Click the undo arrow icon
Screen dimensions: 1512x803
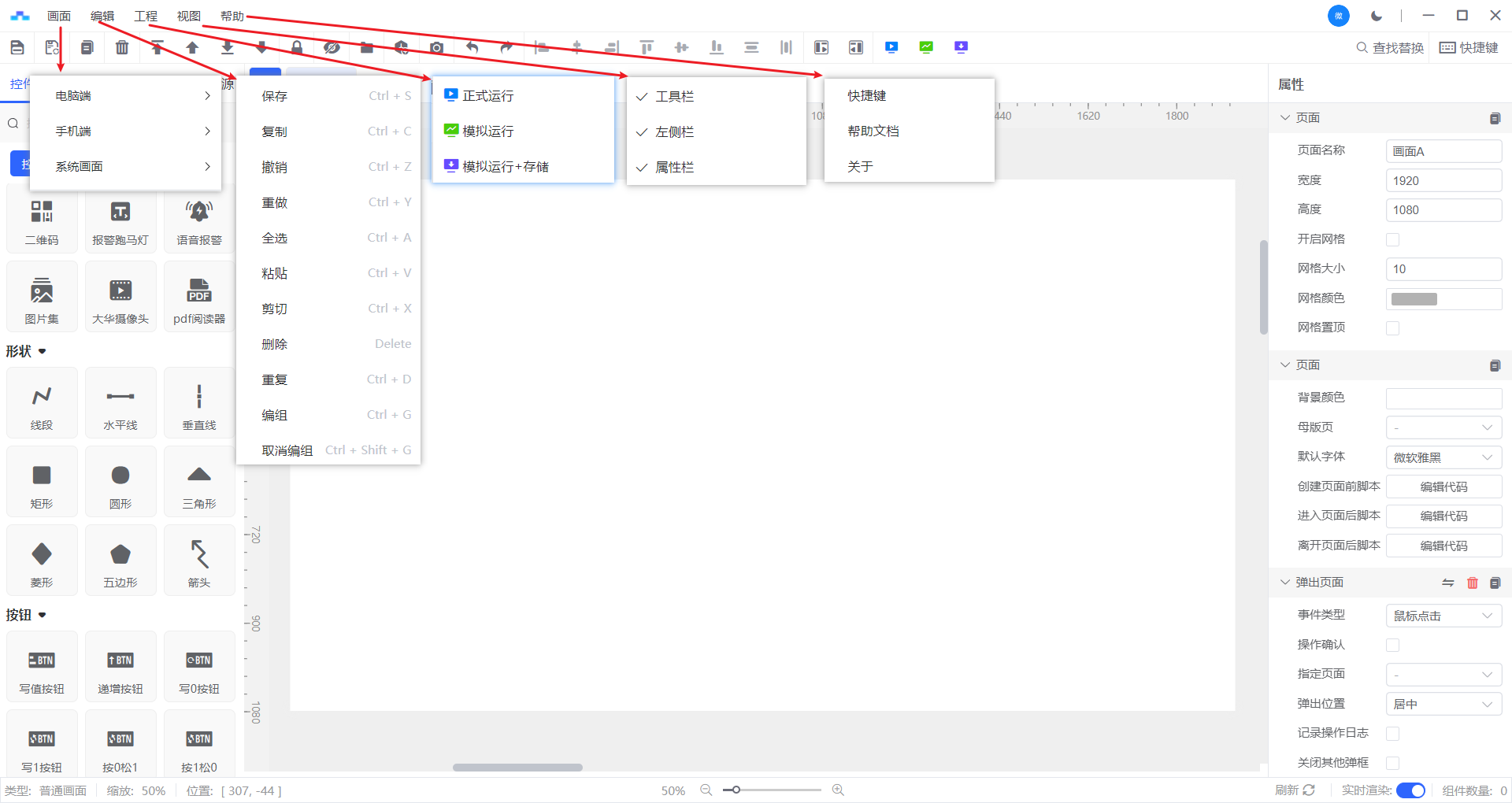472,47
